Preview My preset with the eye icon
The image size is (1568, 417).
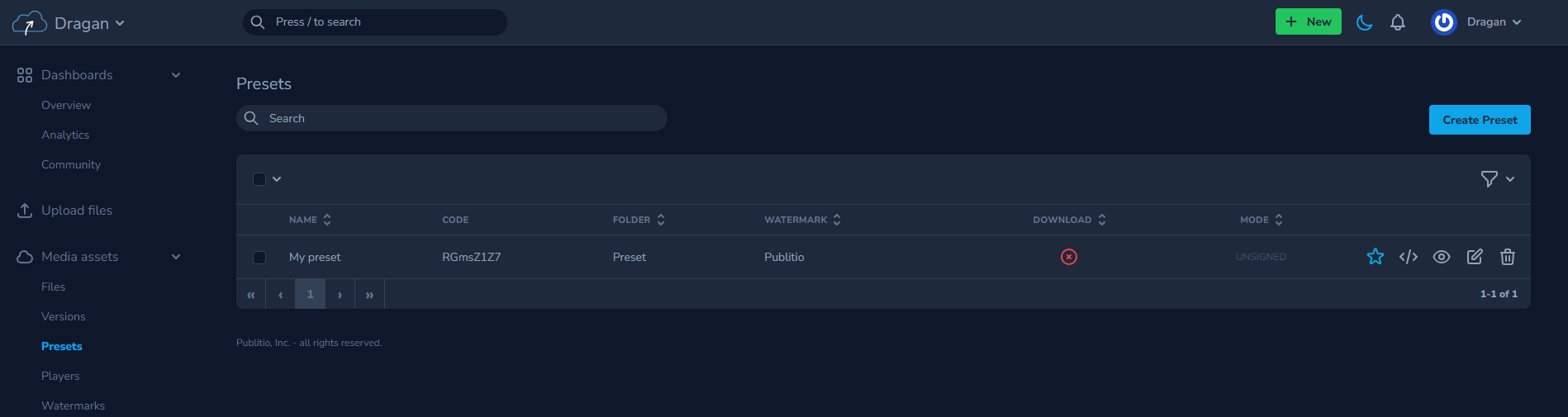1442,257
